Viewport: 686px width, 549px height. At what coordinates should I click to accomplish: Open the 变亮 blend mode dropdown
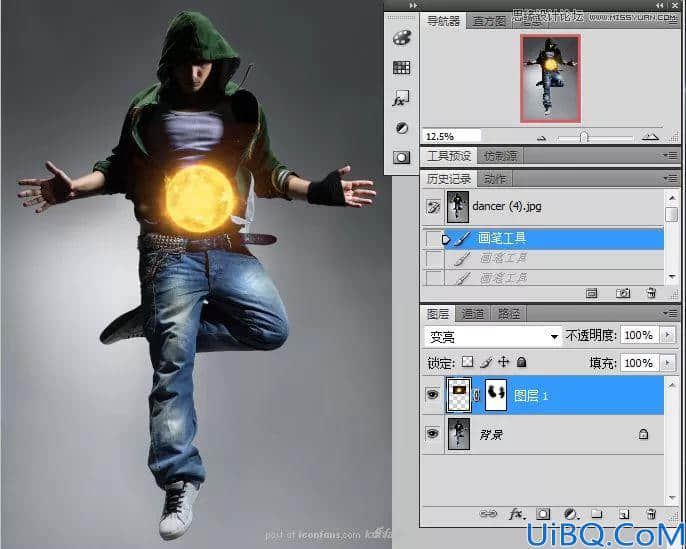(493, 336)
